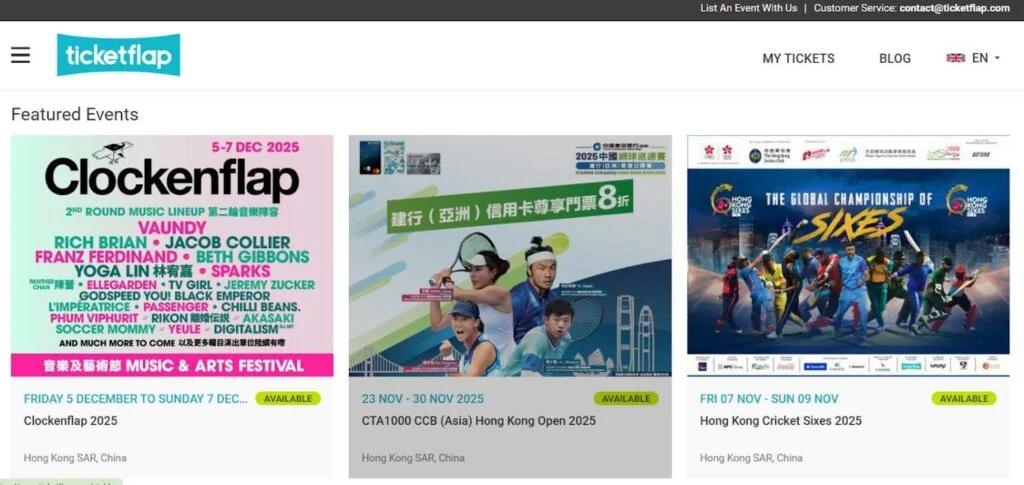Screen dimensions: 1024x485
Task: Click the Clockenflap 2025 event title
Action: point(71,421)
